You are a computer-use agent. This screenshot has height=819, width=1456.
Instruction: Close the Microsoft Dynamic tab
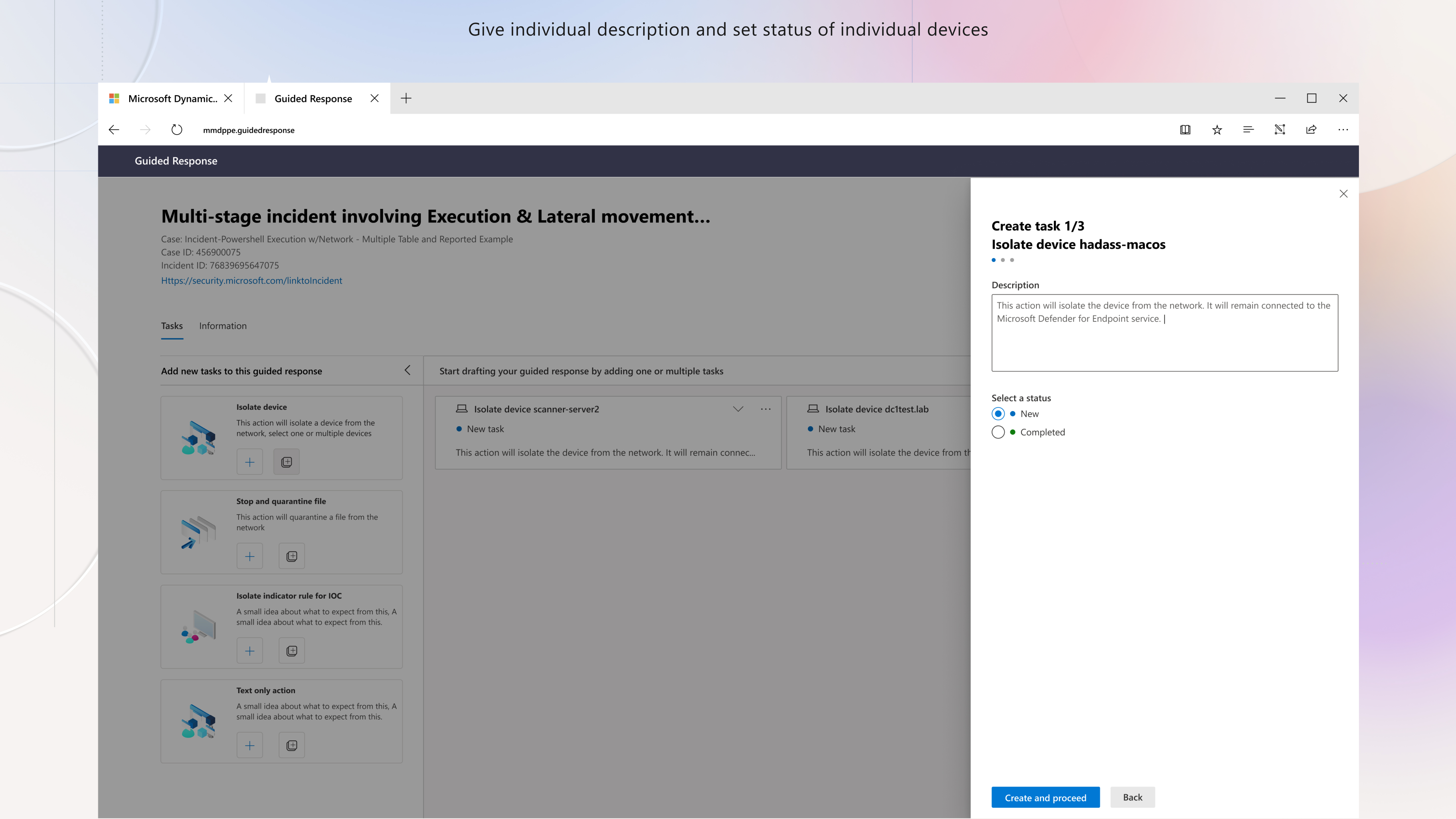point(228,98)
